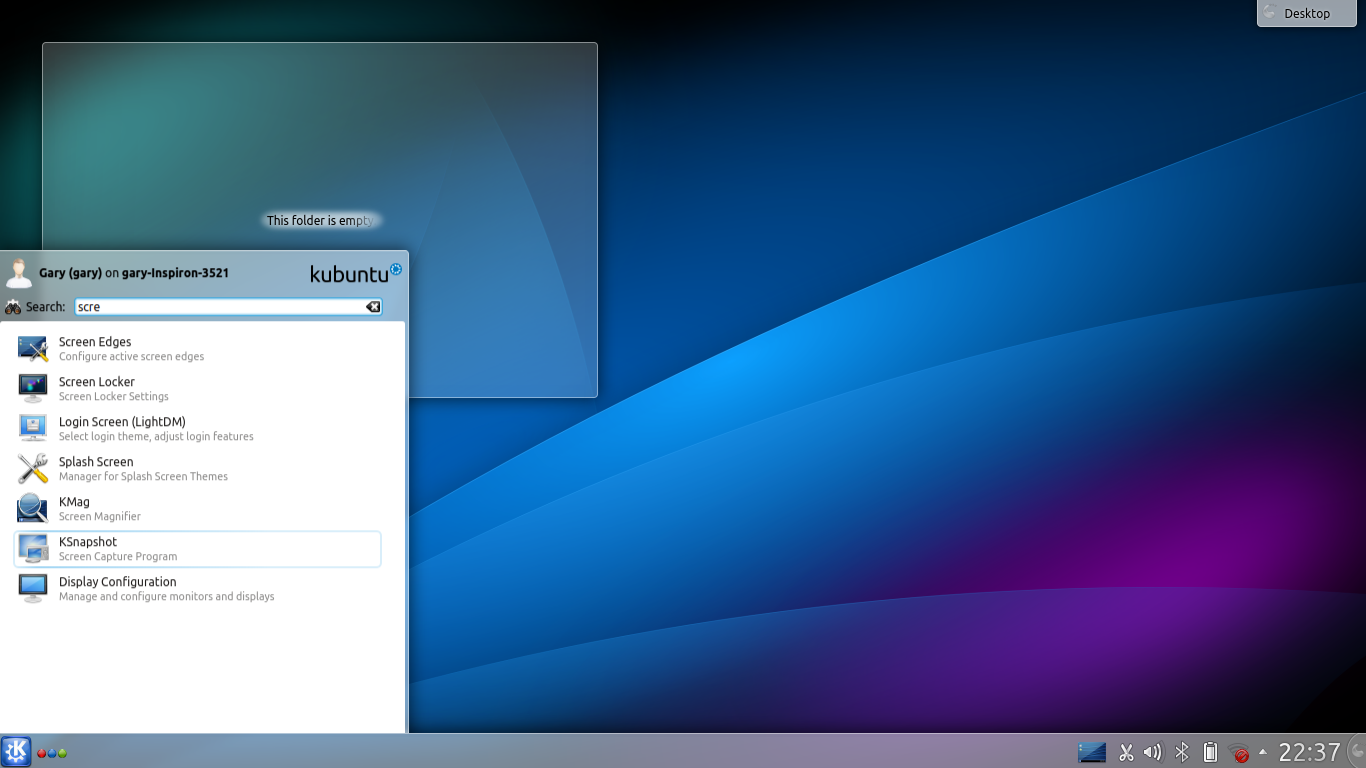Open Klipper clipboard scissors icon
The image size is (1366, 768).
(x=1126, y=752)
